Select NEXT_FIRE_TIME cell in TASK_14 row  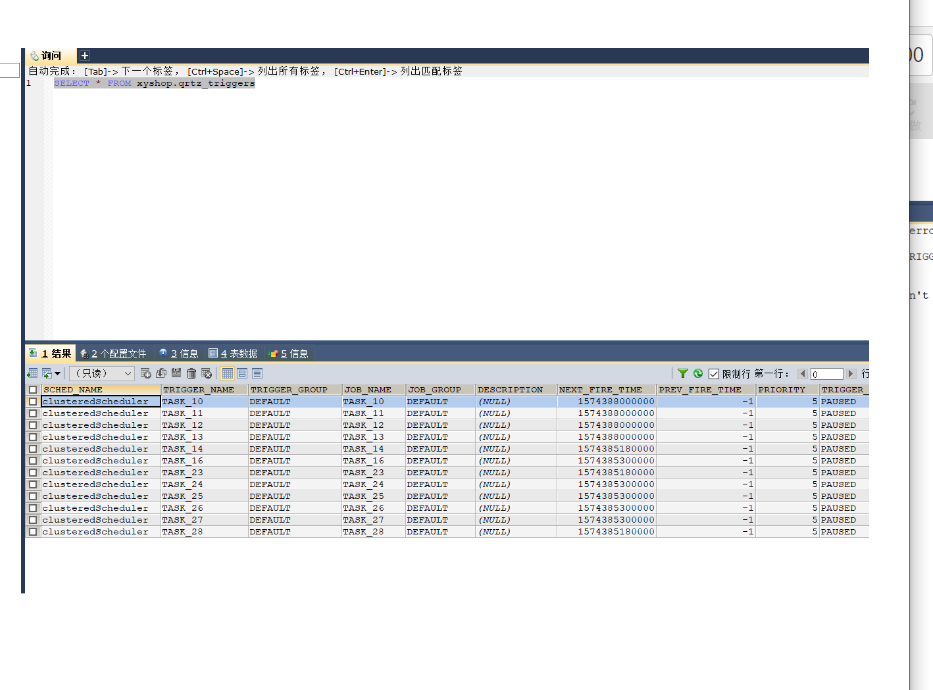tap(606, 449)
